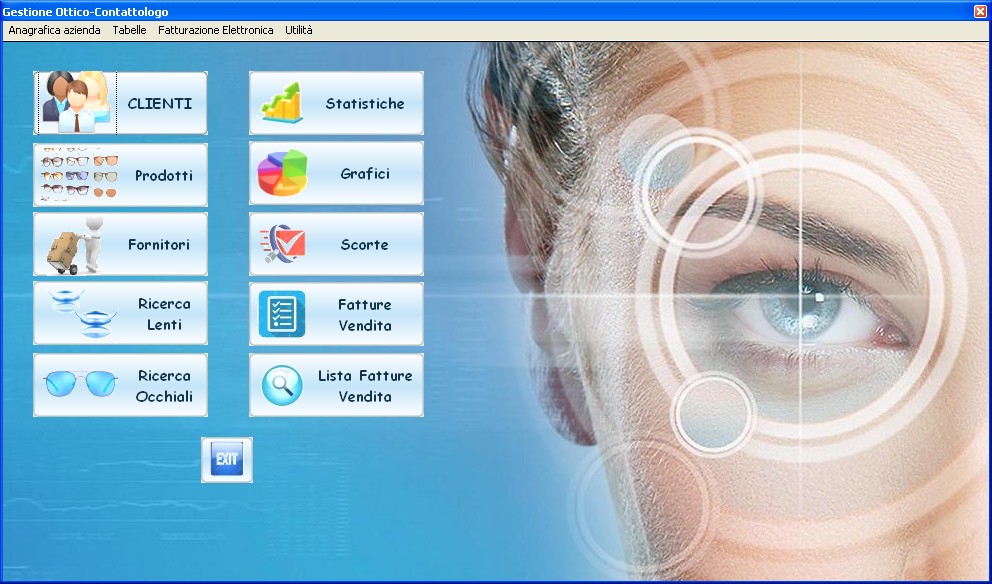The width and height of the screenshot is (992, 584).
Task: Click the bar chart icon for Statistiche
Action: point(282,103)
